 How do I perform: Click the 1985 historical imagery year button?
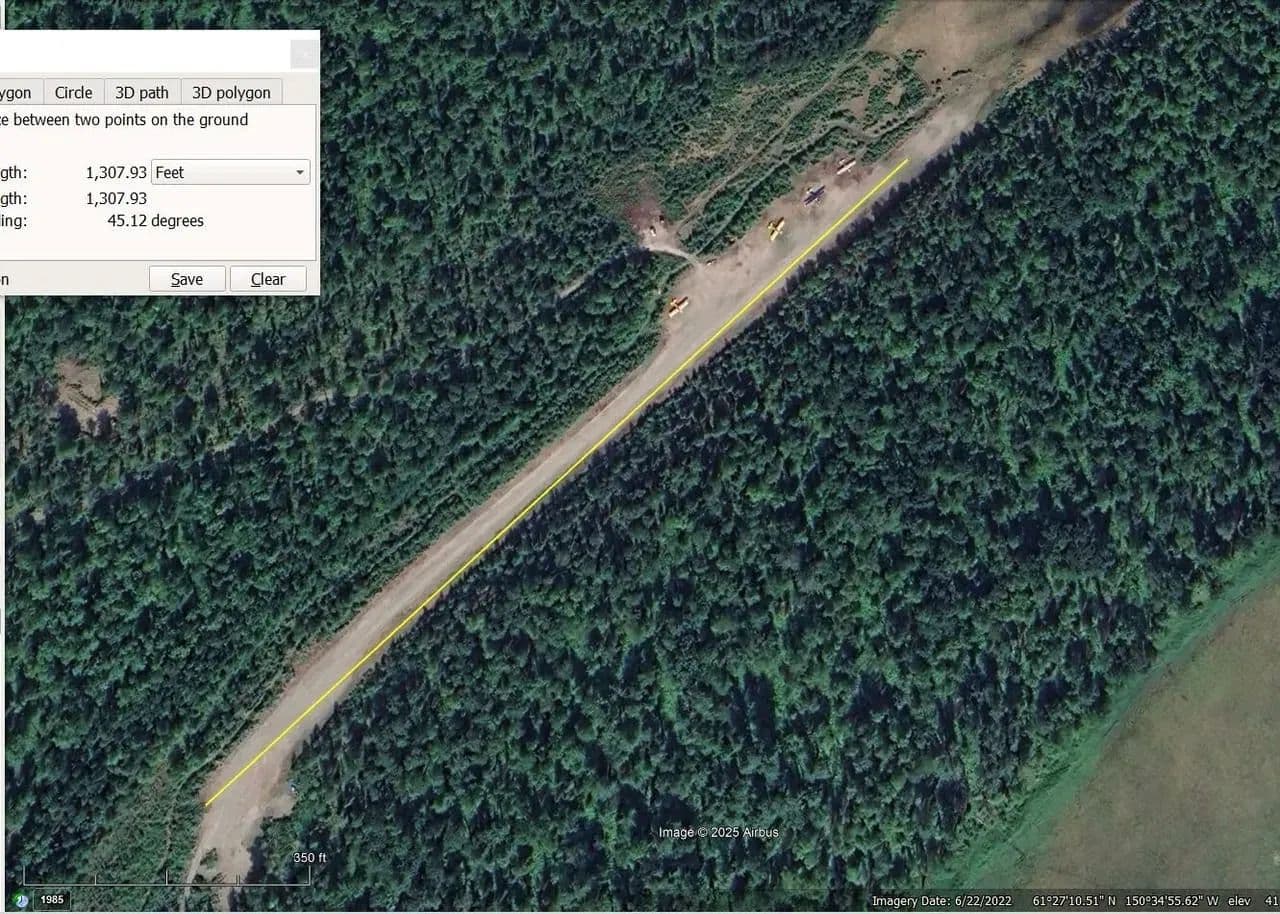tap(52, 900)
